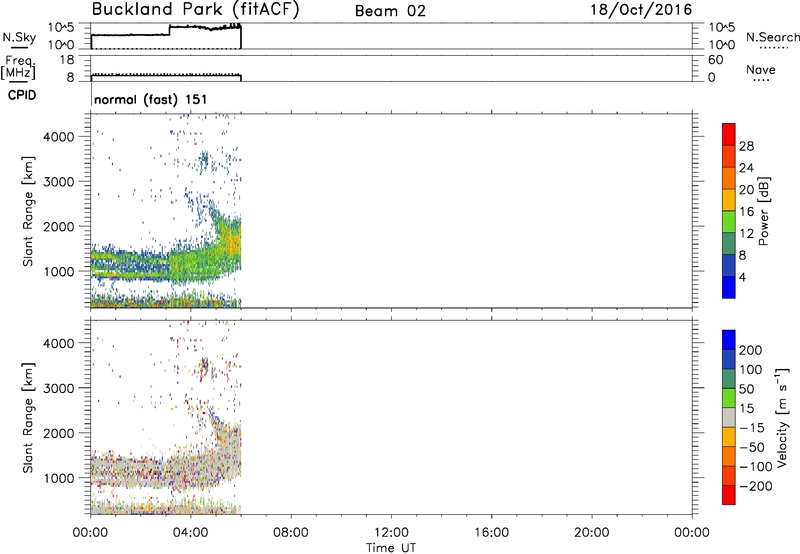Click the 'Nave' legend label
Image resolution: width=800 pixels, height=554 pixels.
tap(761, 69)
